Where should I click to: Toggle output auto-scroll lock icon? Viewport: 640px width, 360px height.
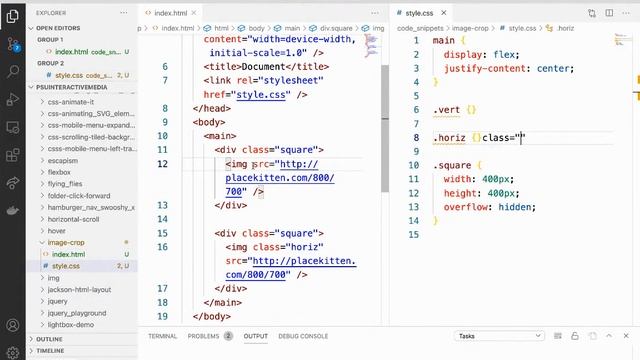(x=575, y=336)
